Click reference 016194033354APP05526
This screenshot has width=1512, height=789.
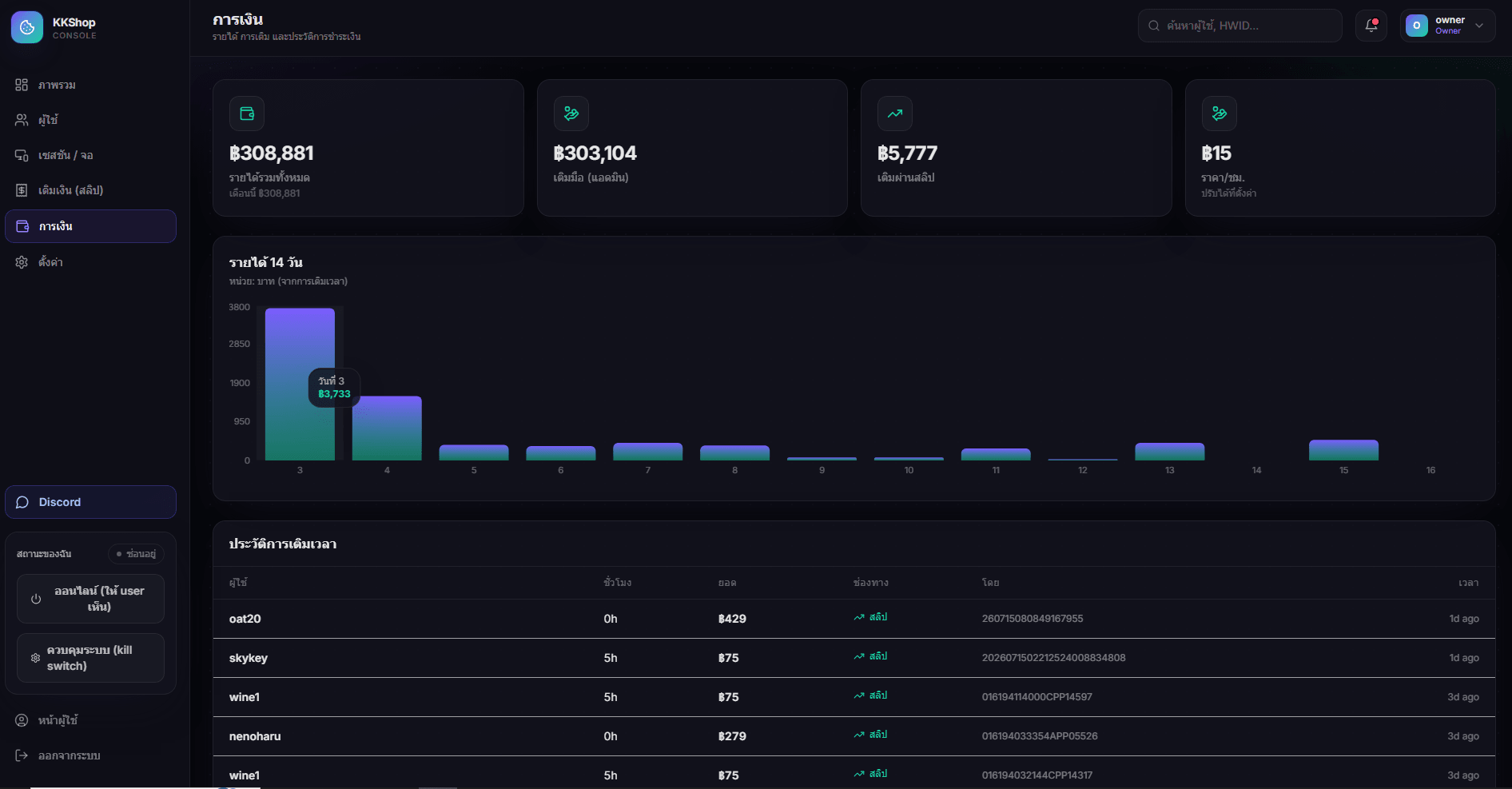[1040, 736]
